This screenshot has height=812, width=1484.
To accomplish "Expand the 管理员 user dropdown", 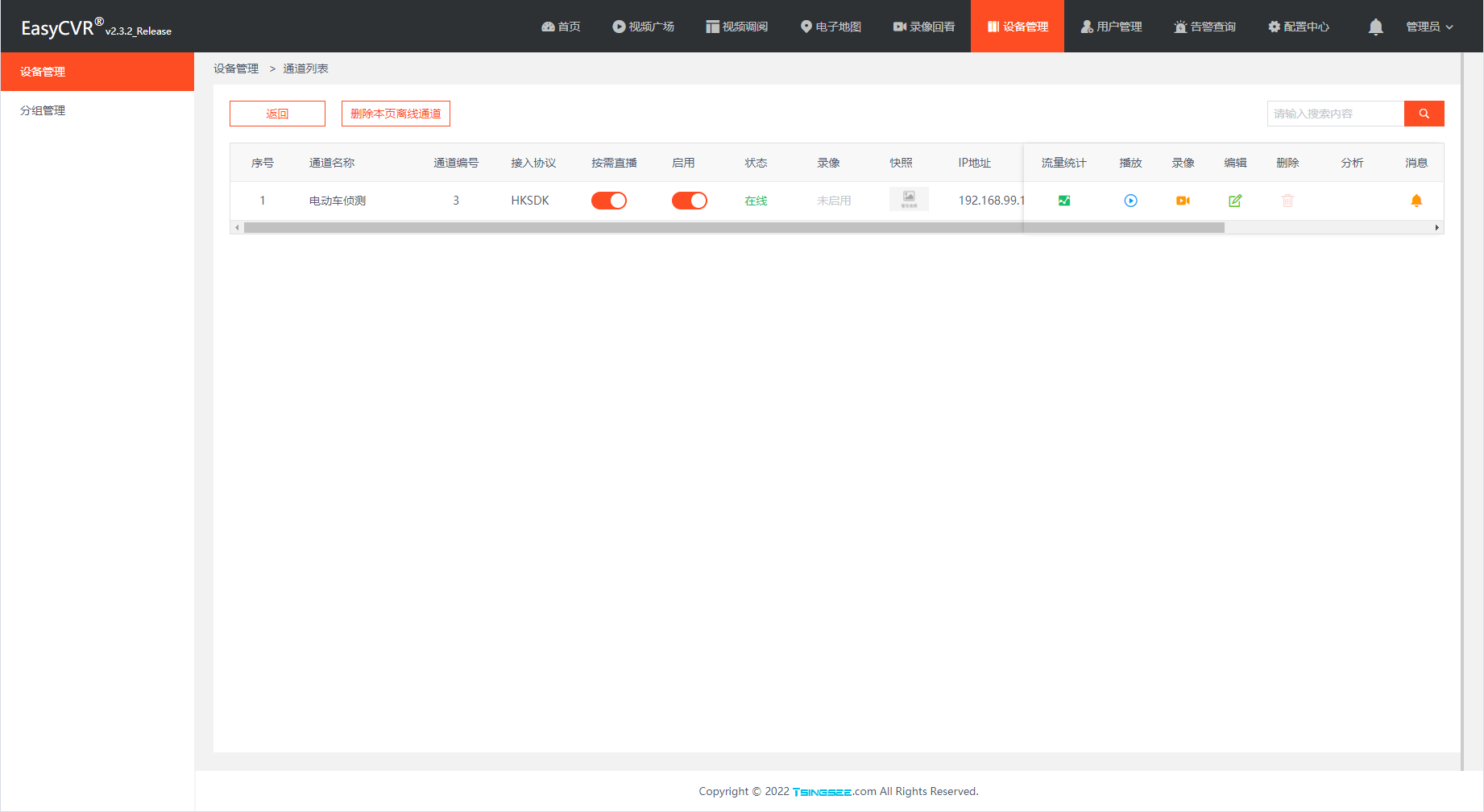I will (x=1429, y=27).
